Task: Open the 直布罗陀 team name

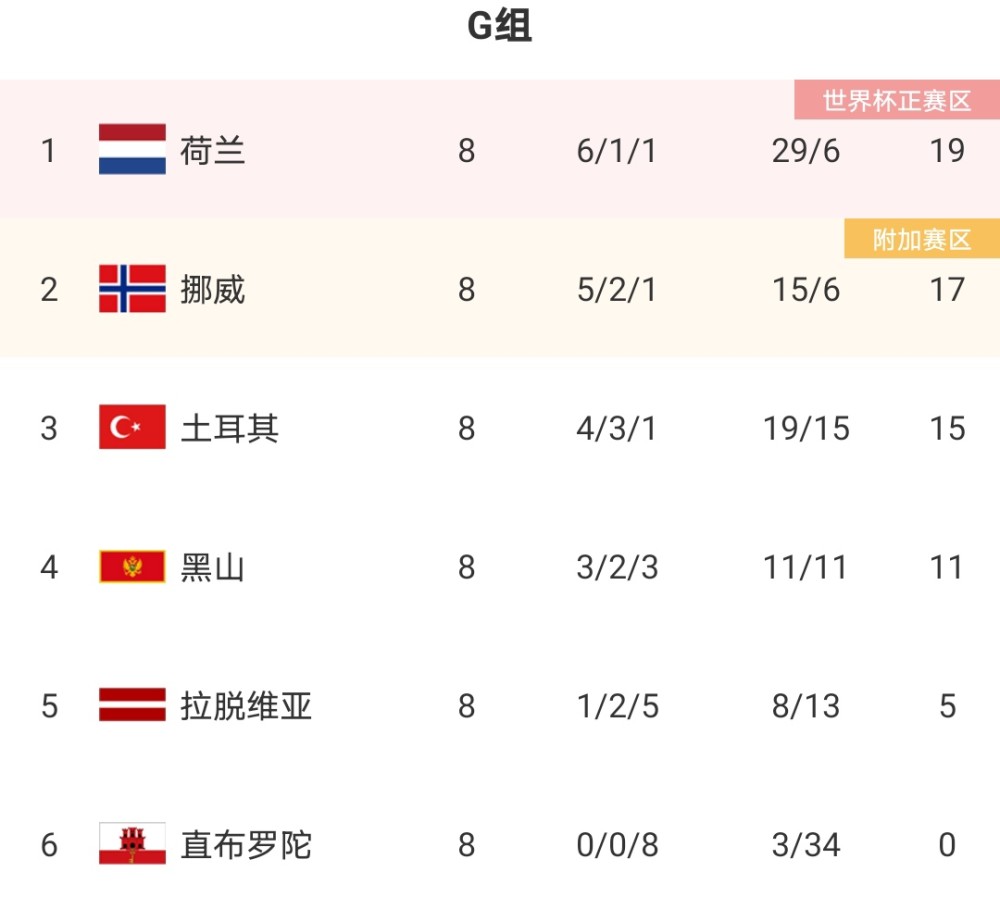Action: pos(246,845)
